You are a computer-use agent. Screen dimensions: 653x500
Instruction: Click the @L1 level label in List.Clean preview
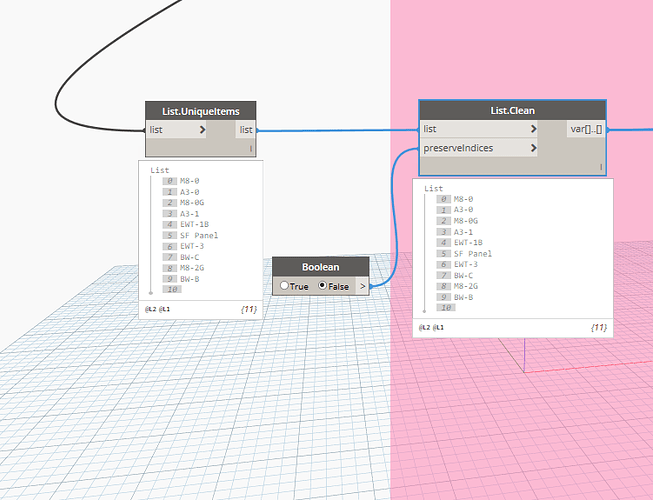(x=438, y=328)
